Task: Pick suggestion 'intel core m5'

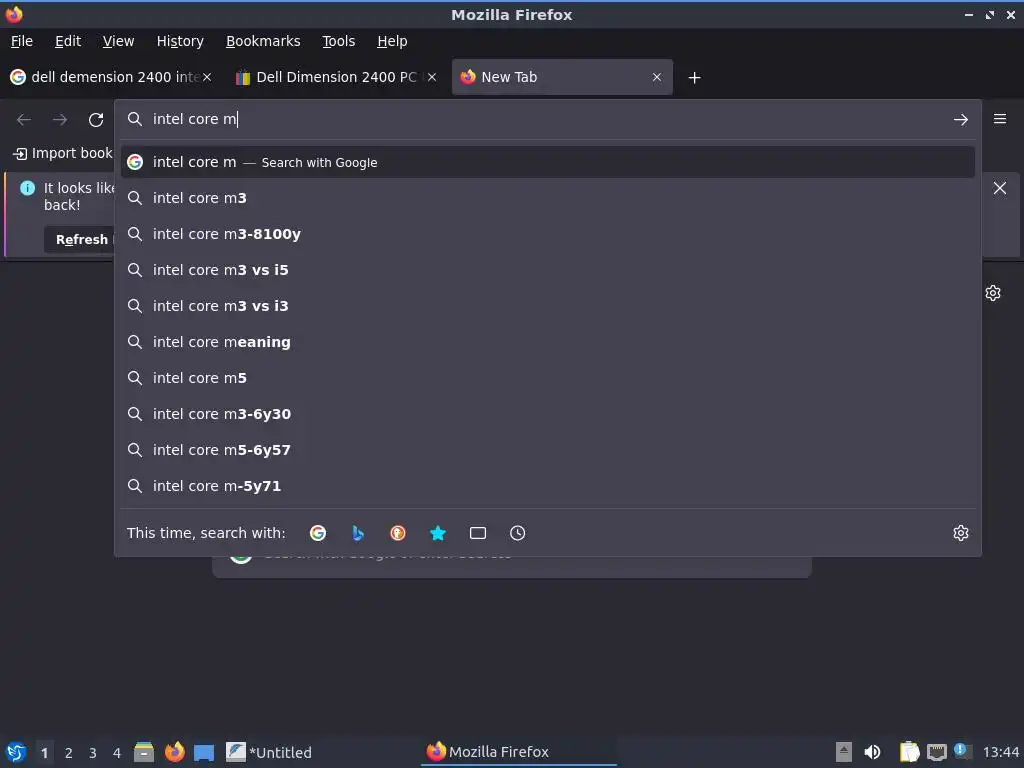Action: click(547, 377)
